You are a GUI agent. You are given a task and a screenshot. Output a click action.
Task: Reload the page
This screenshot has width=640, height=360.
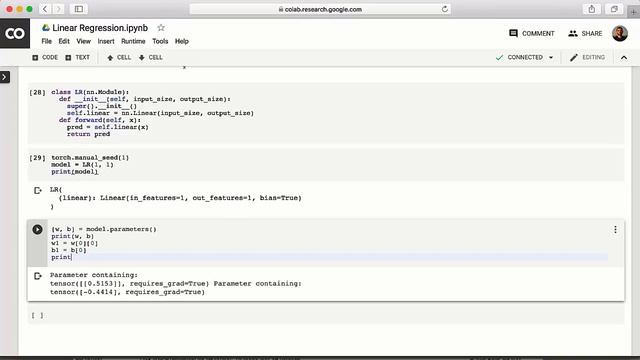[444, 9]
